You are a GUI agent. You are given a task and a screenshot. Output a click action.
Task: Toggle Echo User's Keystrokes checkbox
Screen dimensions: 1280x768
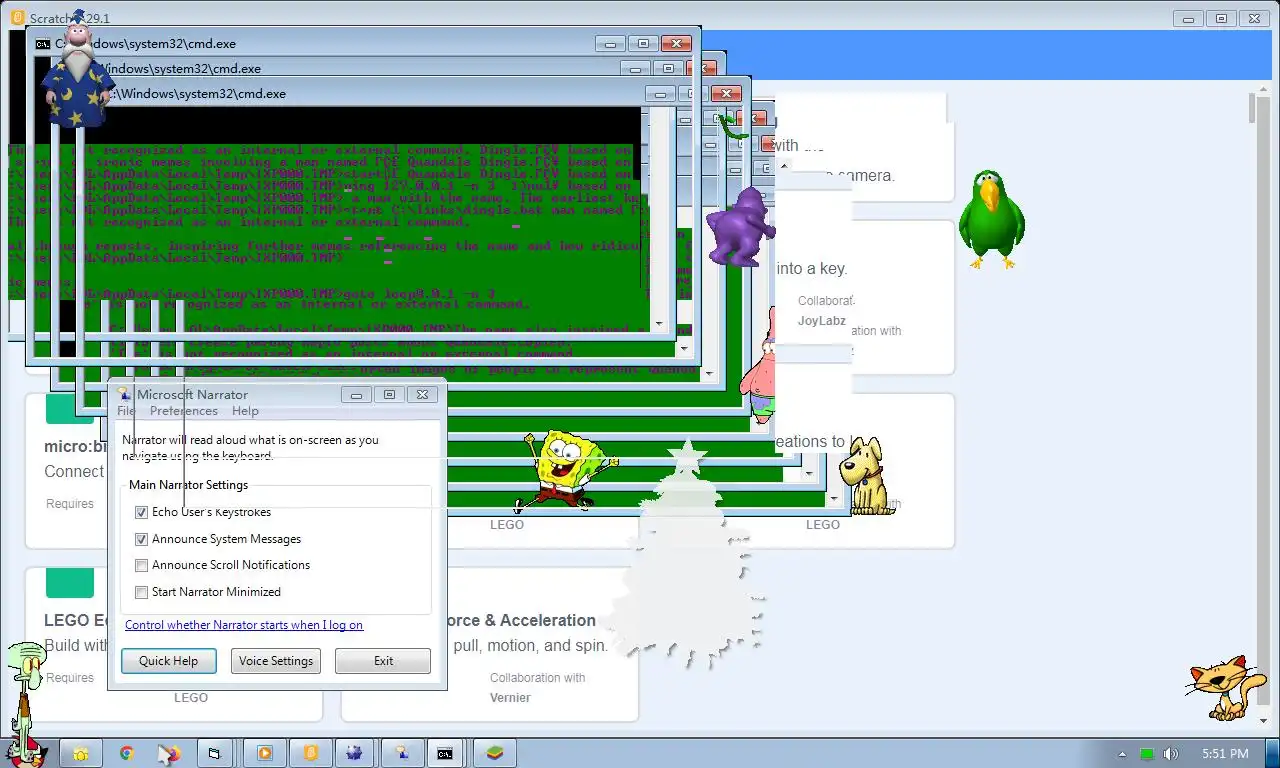click(x=141, y=512)
